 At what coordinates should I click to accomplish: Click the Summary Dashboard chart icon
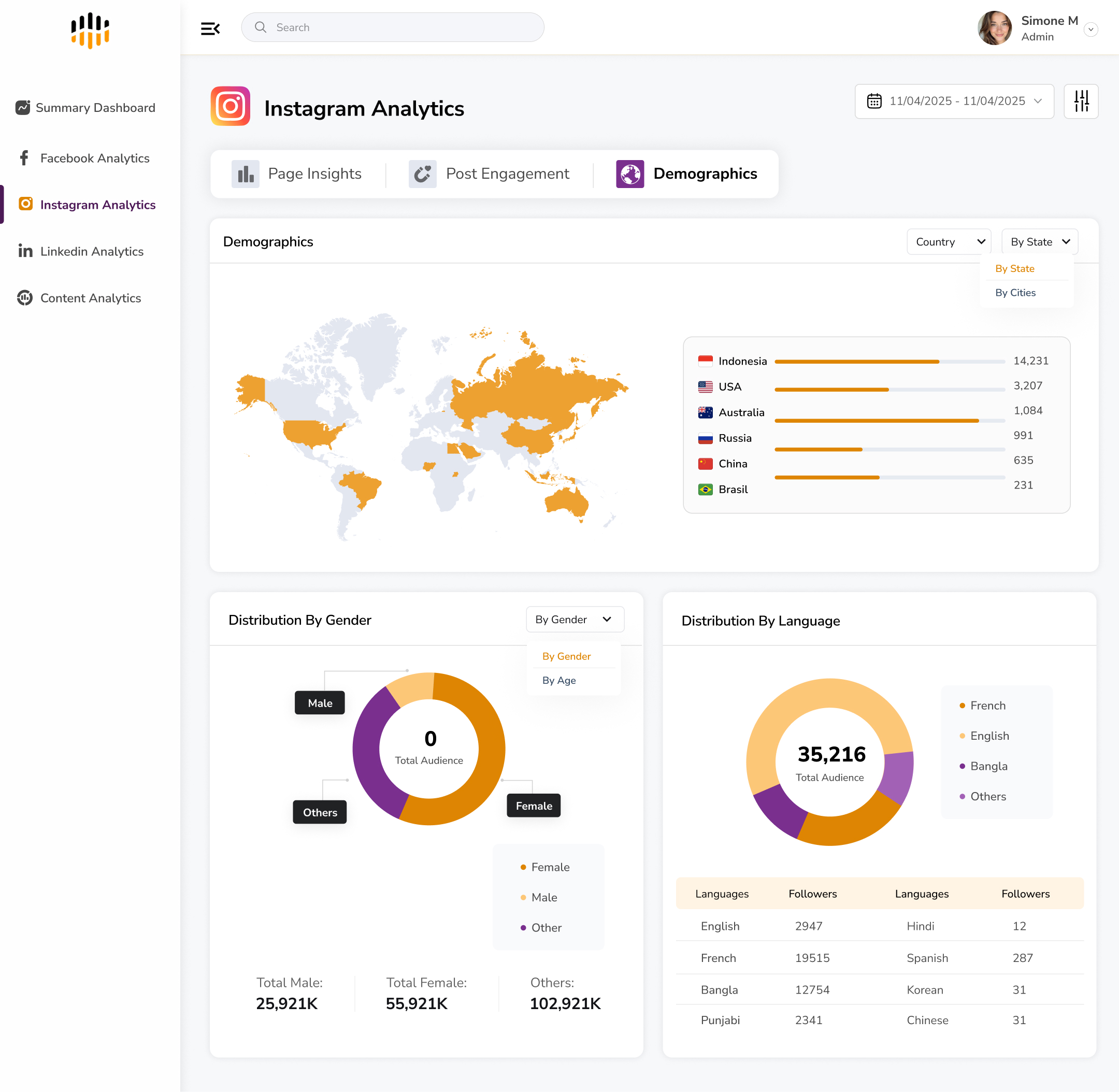(x=23, y=107)
